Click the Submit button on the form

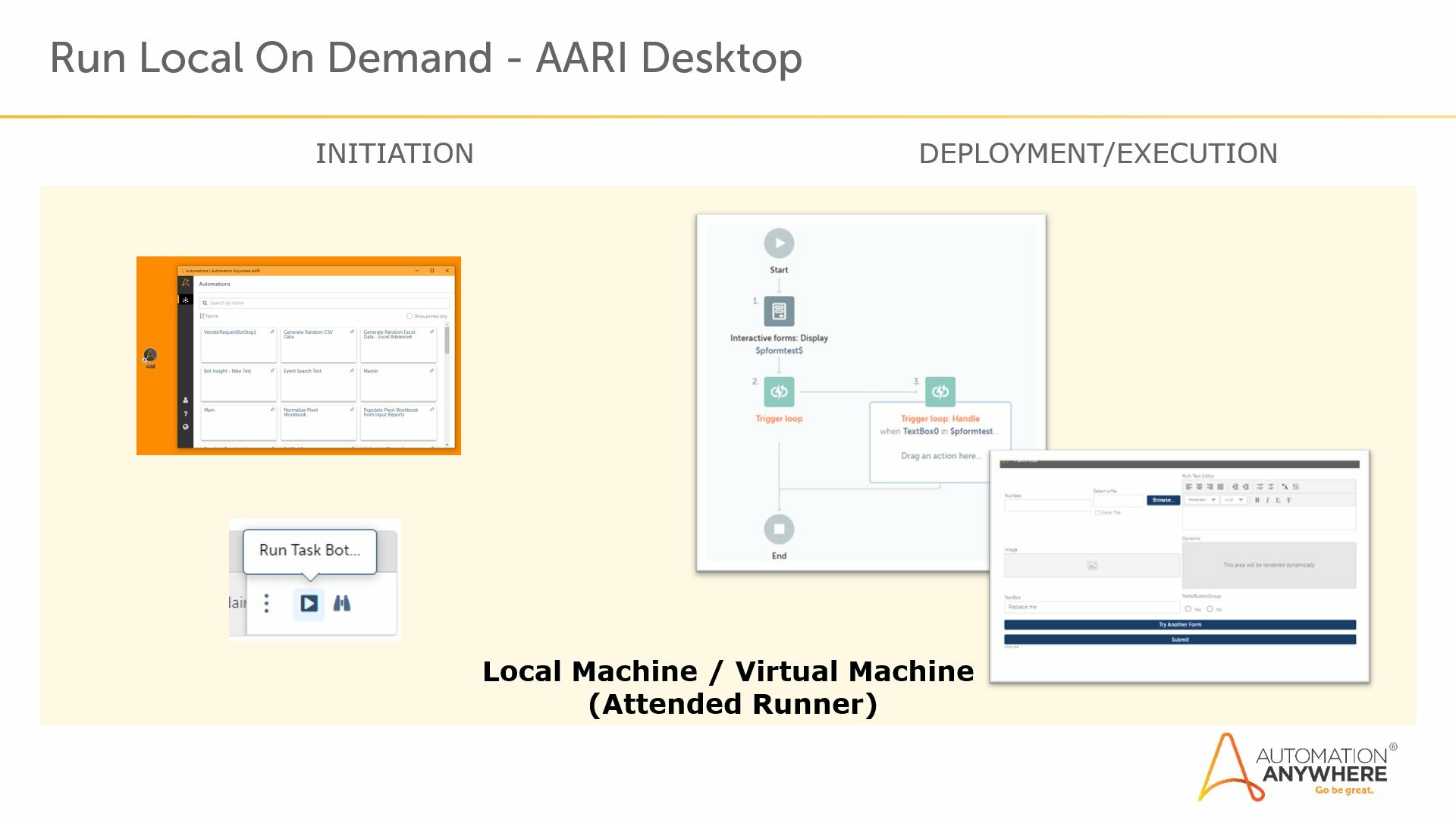click(1180, 640)
